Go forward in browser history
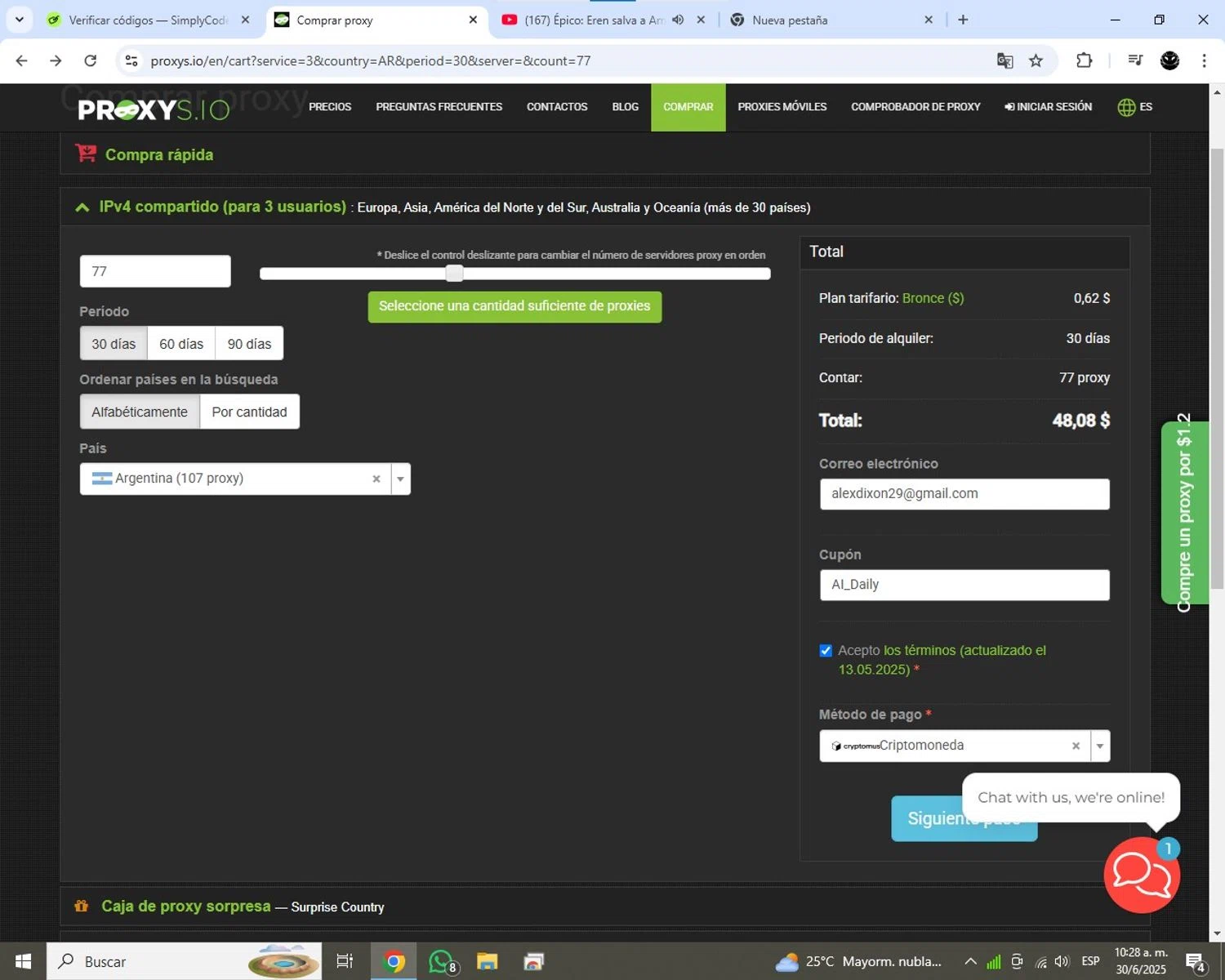The height and width of the screenshot is (980, 1225). pos(56,60)
